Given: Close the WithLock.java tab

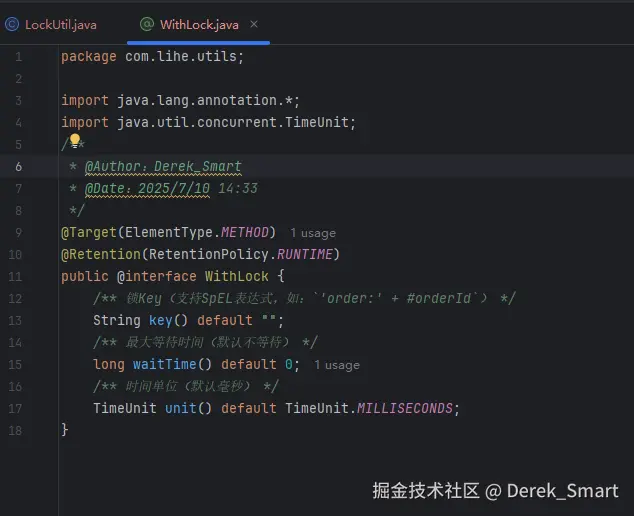Looking at the screenshot, I should tap(254, 24).
